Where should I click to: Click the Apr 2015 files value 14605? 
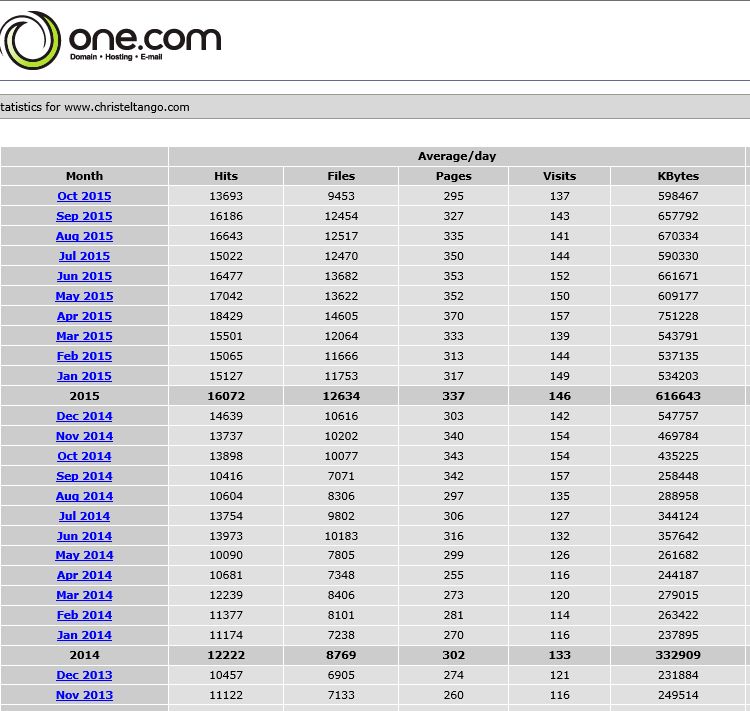pyautogui.click(x=341, y=317)
